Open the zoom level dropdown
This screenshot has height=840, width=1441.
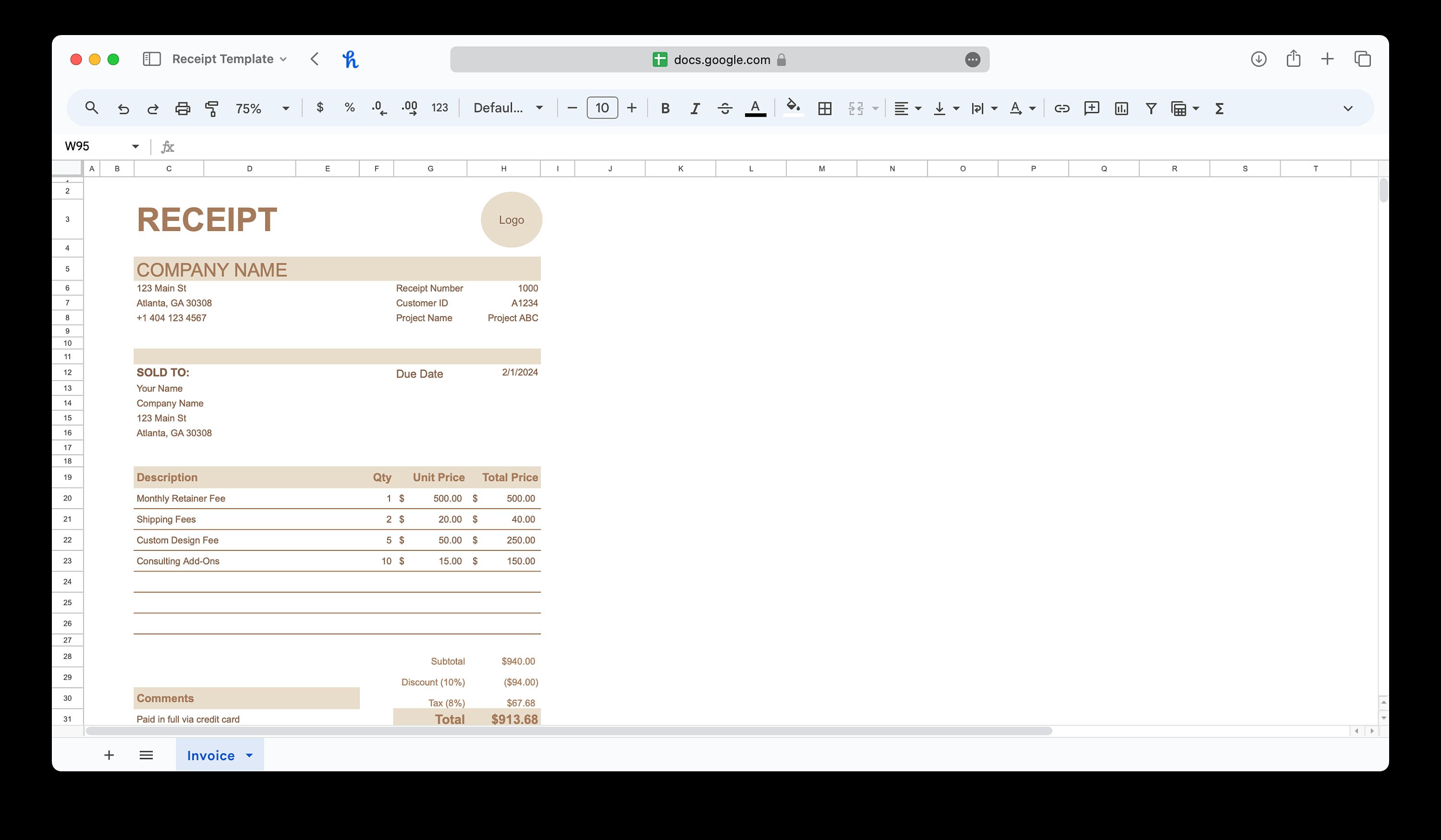click(x=285, y=108)
